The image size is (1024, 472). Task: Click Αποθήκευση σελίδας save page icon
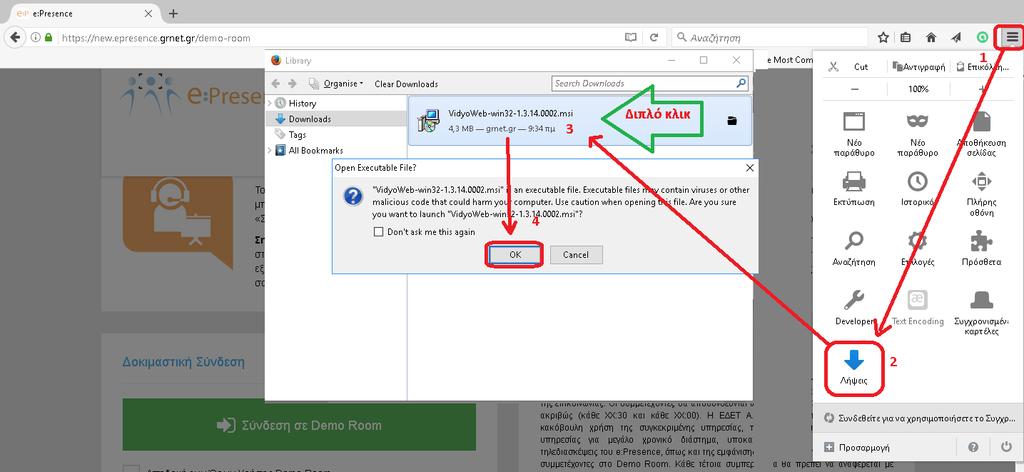[980, 121]
